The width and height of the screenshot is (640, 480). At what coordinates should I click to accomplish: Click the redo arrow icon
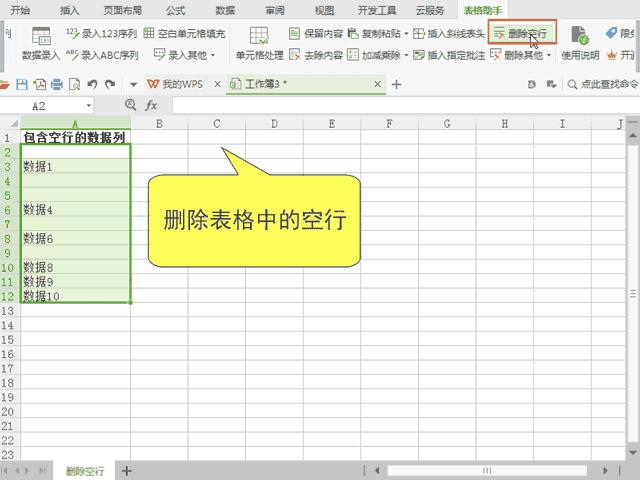click(110, 84)
